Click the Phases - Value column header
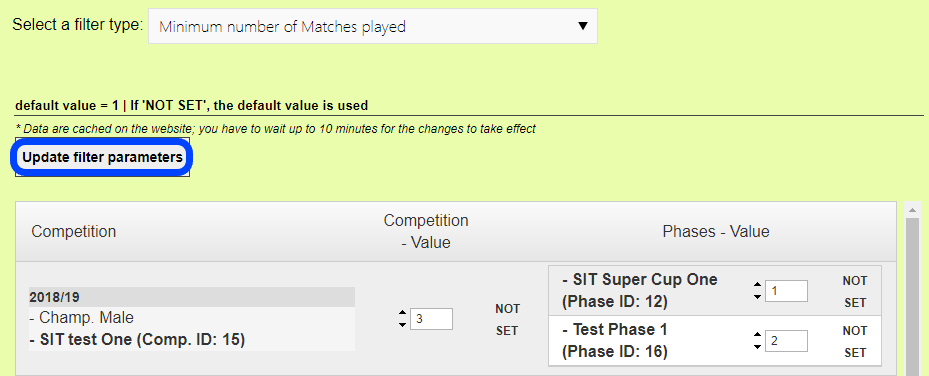The width and height of the screenshot is (929, 376). [x=716, y=232]
